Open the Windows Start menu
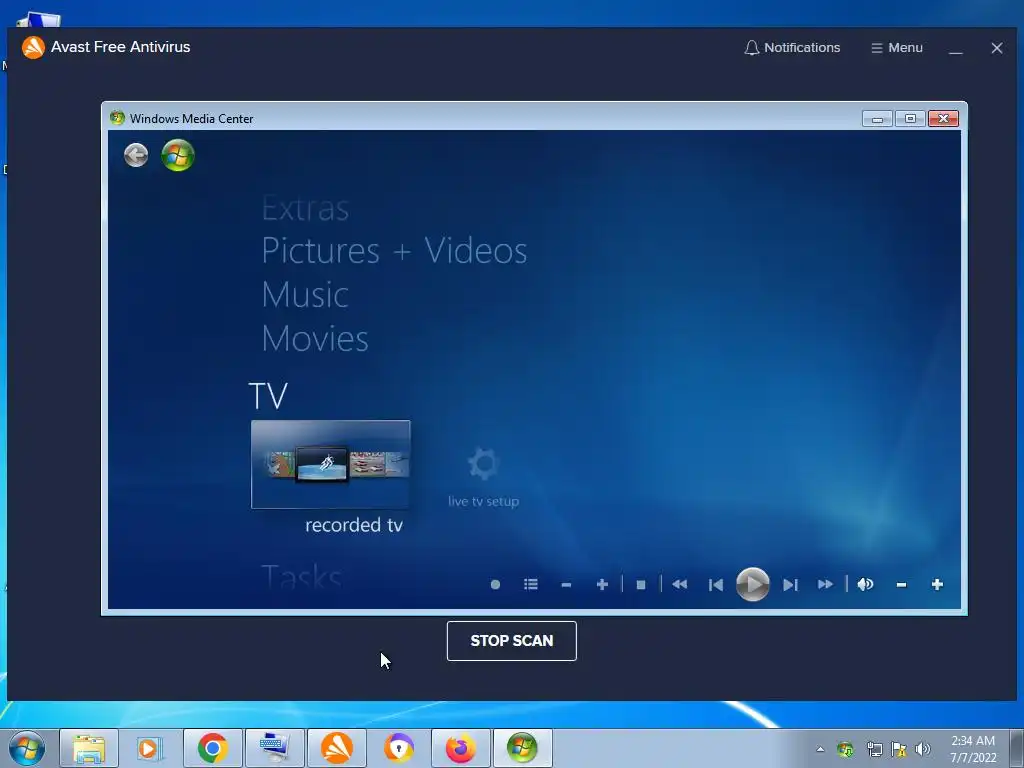 (27, 748)
